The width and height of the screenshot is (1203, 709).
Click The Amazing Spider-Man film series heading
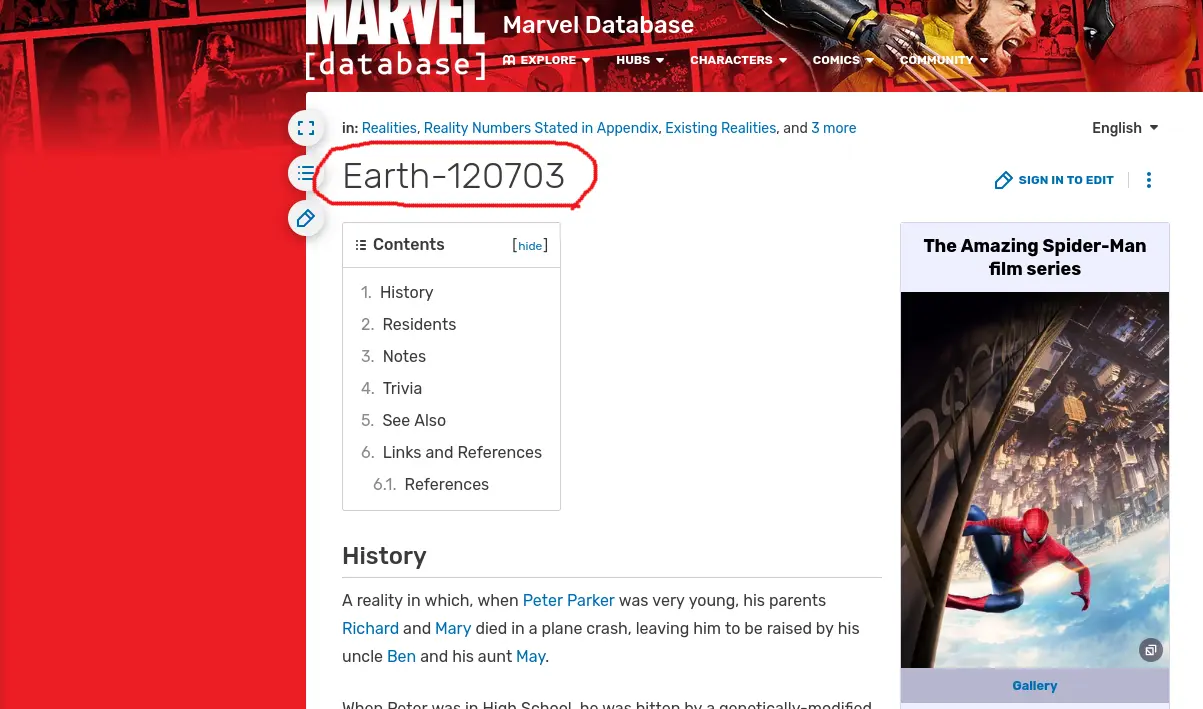click(1035, 257)
